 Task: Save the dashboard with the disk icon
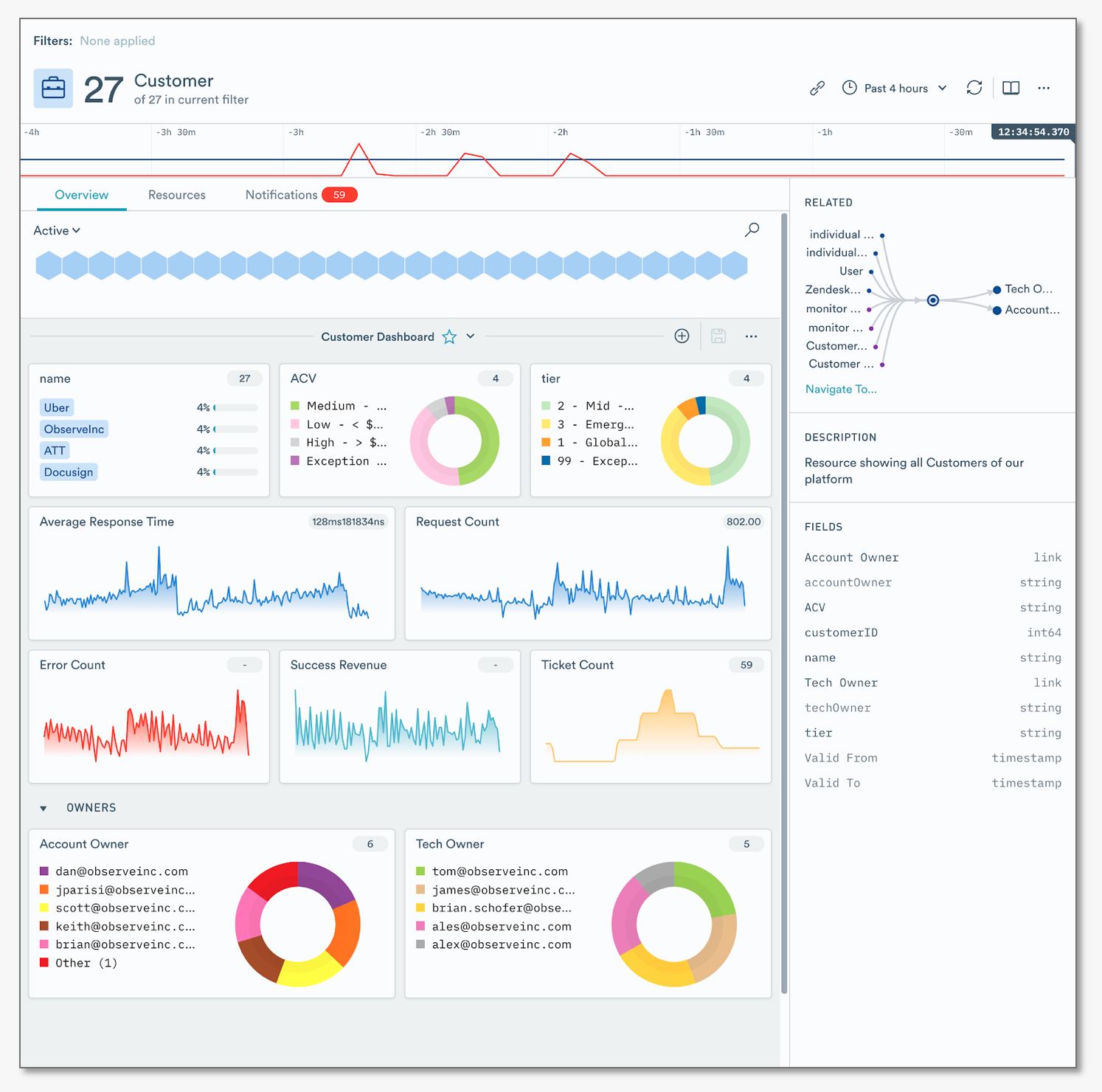718,336
